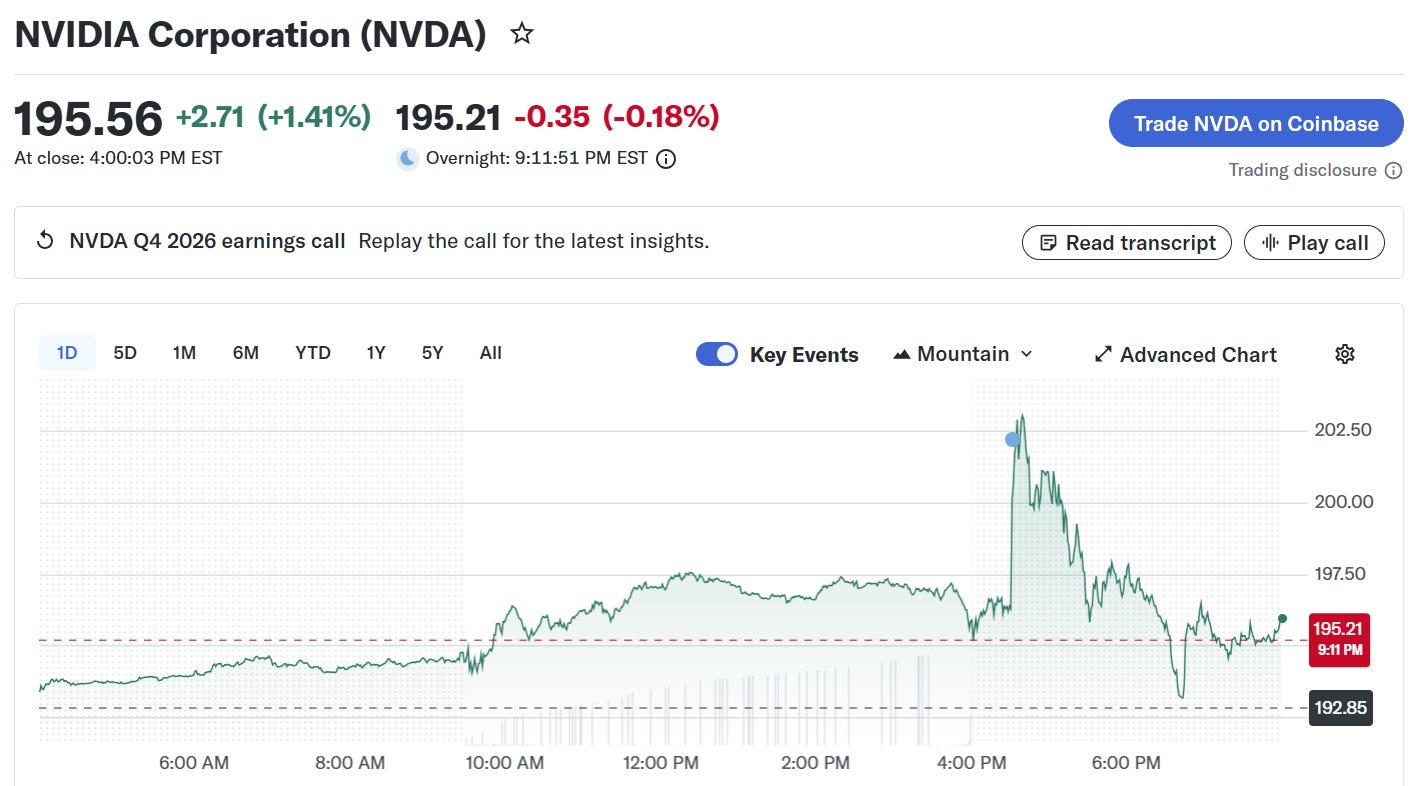The image size is (1422, 786).
Task: Open the Advanced Chart link
Action: (1186, 354)
